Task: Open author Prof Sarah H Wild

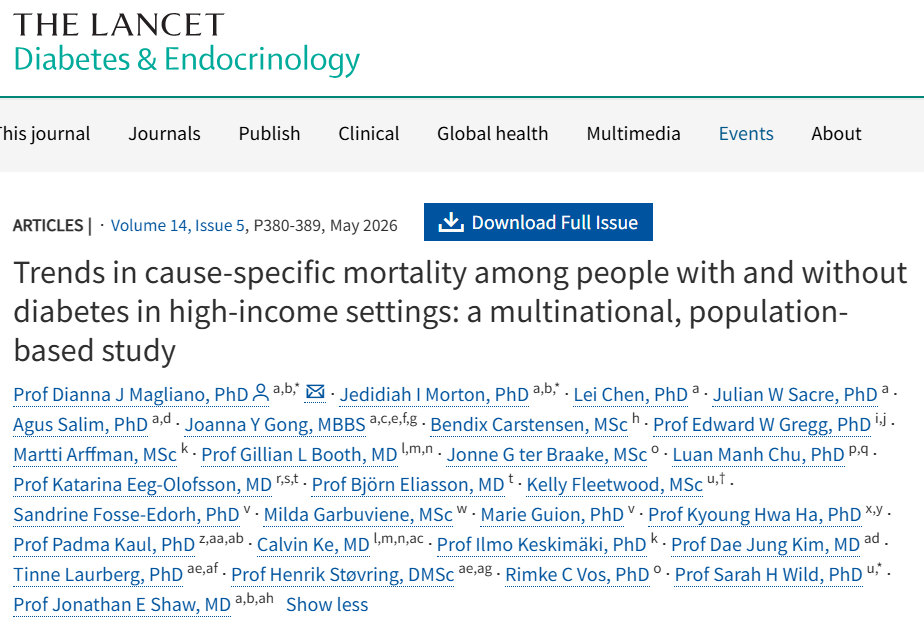Action: (x=768, y=574)
